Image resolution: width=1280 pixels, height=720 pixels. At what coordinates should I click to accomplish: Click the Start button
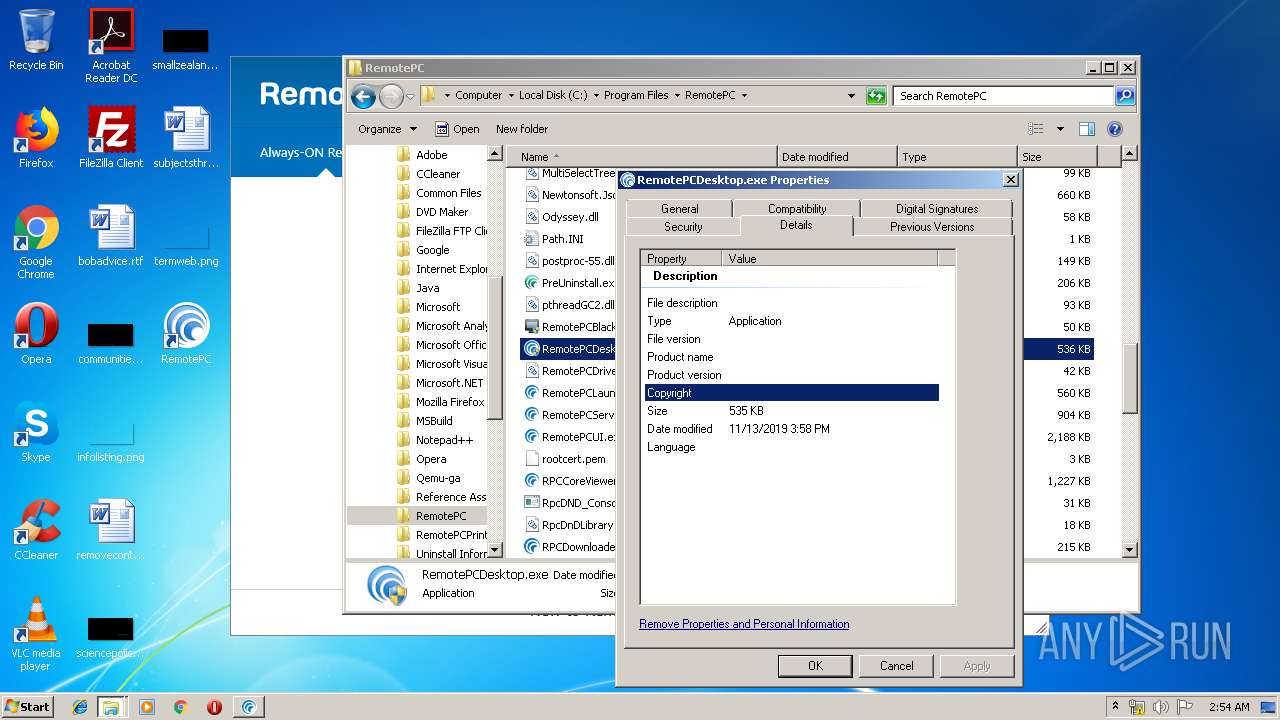(28, 707)
